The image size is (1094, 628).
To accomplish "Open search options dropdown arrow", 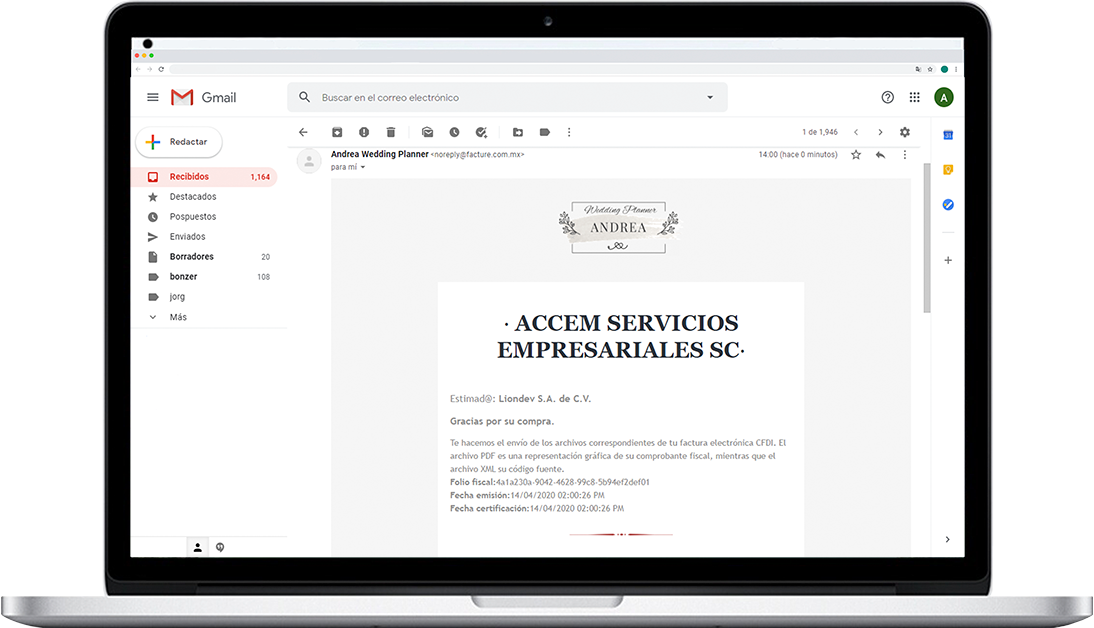I will 710,98.
